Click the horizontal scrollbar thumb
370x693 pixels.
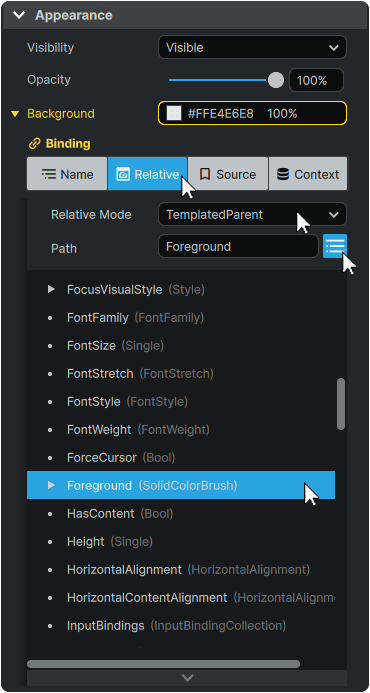[163, 664]
